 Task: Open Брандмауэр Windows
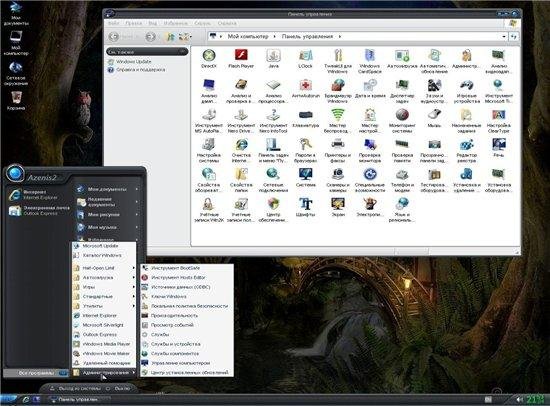pyautogui.click(x=338, y=91)
